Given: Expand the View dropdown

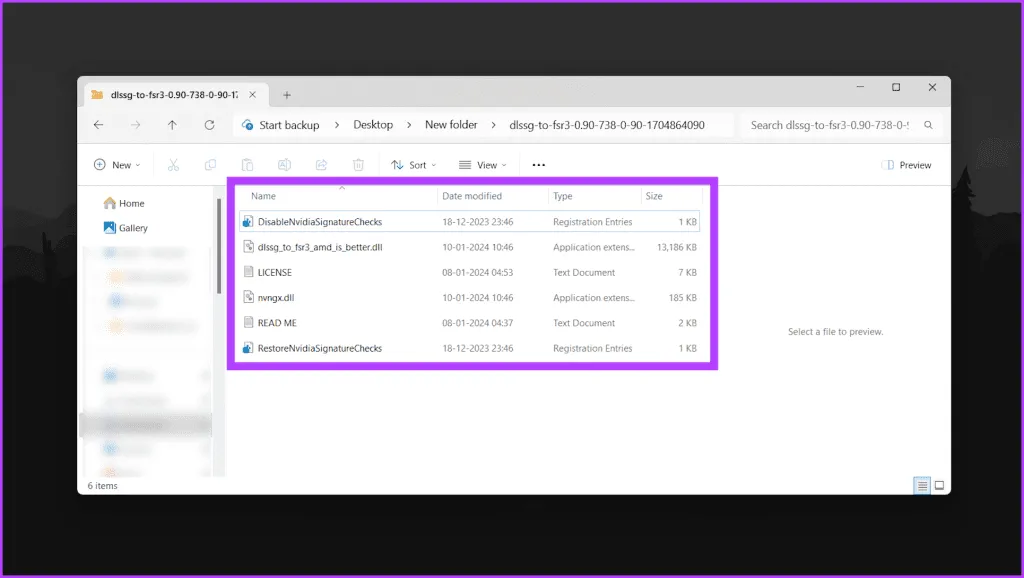Looking at the screenshot, I should [x=482, y=165].
